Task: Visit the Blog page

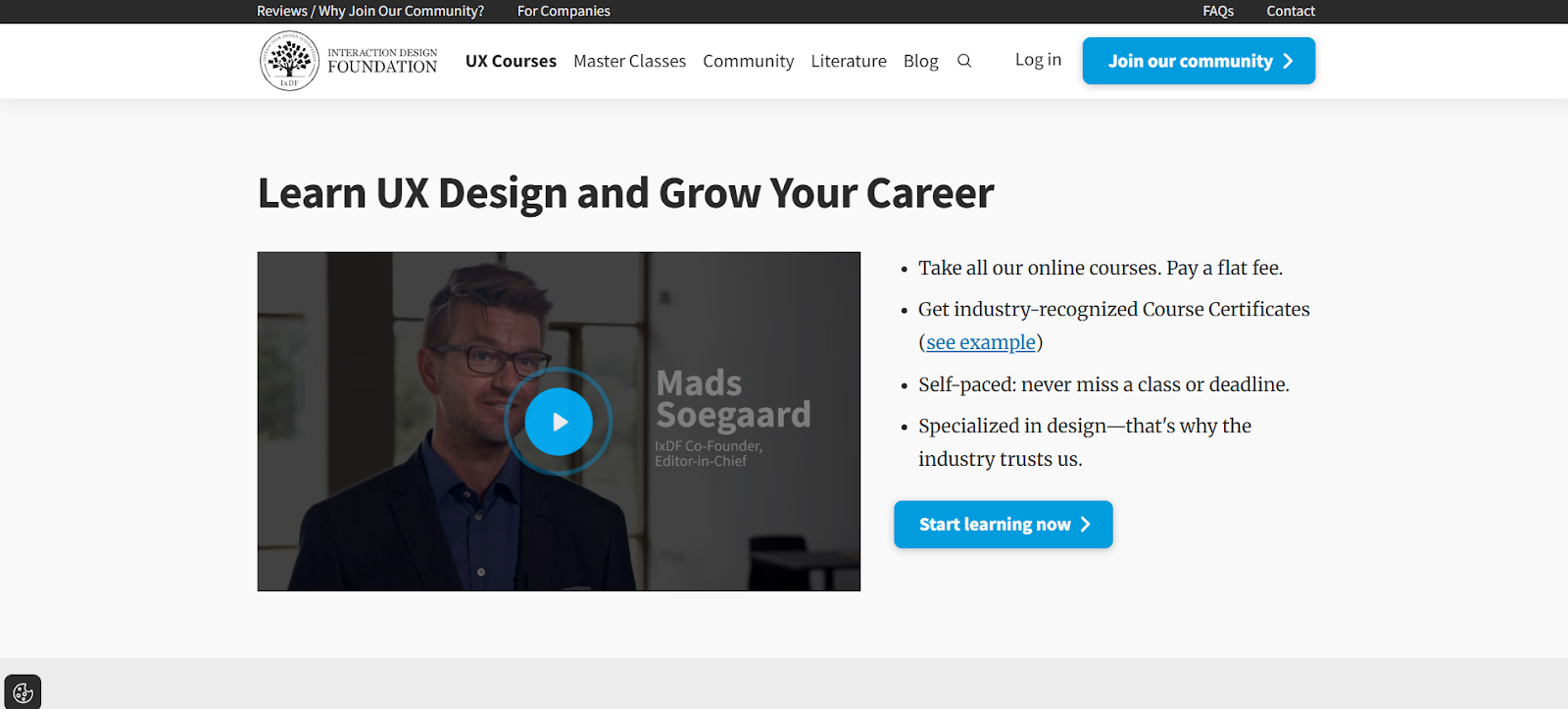Action: [x=920, y=61]
